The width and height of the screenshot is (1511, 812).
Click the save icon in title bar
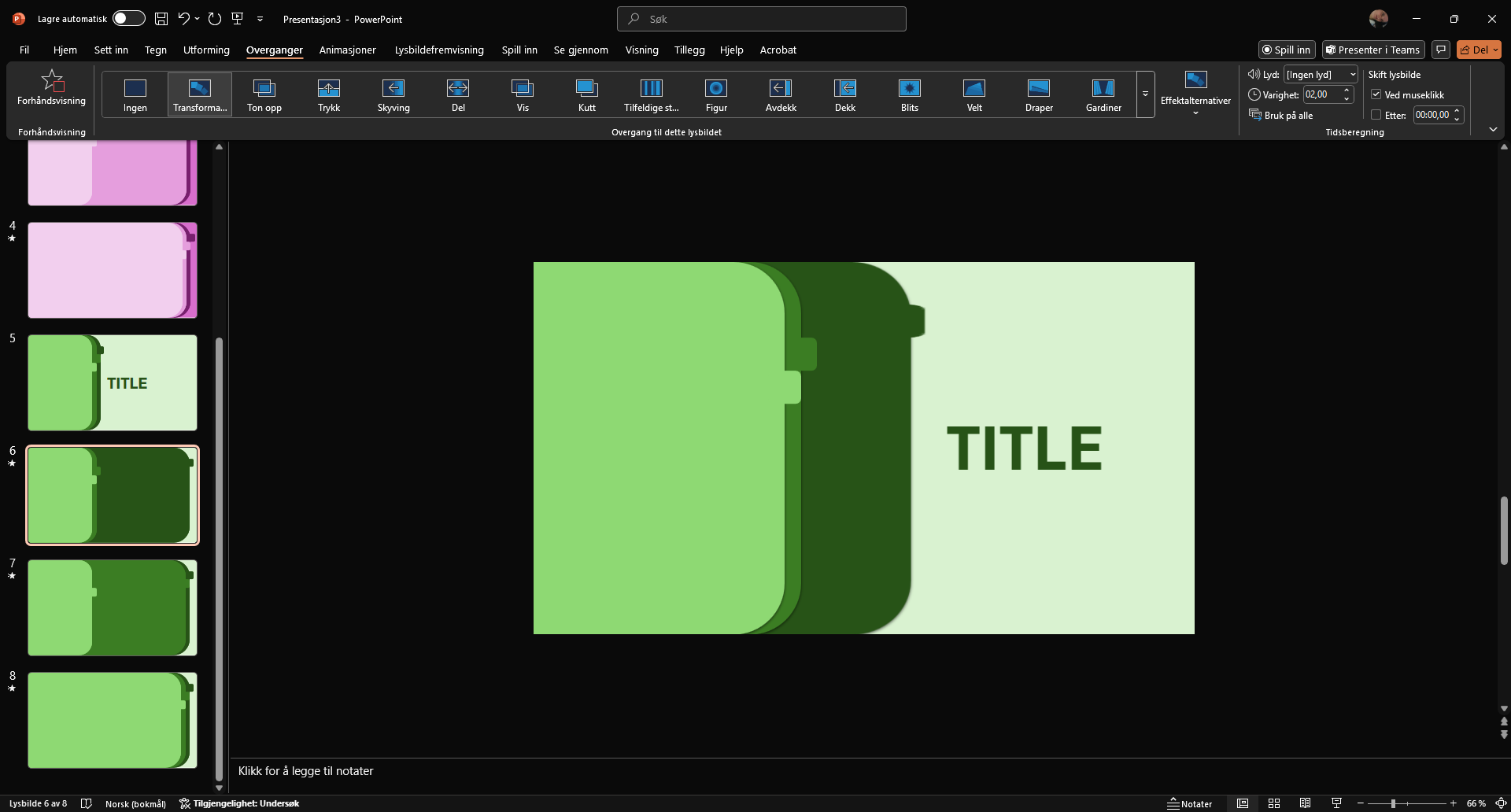tap(161, 19)
